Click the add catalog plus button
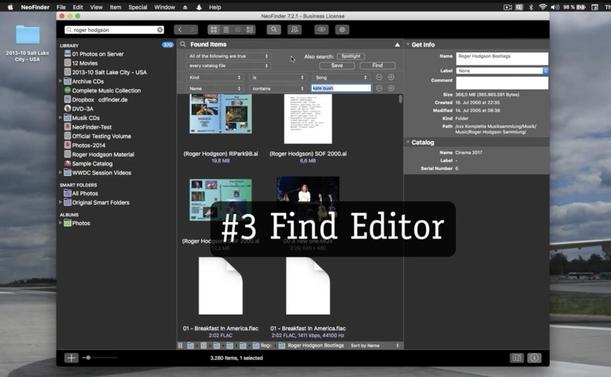This screenshot has width=611, height=377. pos(71,358)
